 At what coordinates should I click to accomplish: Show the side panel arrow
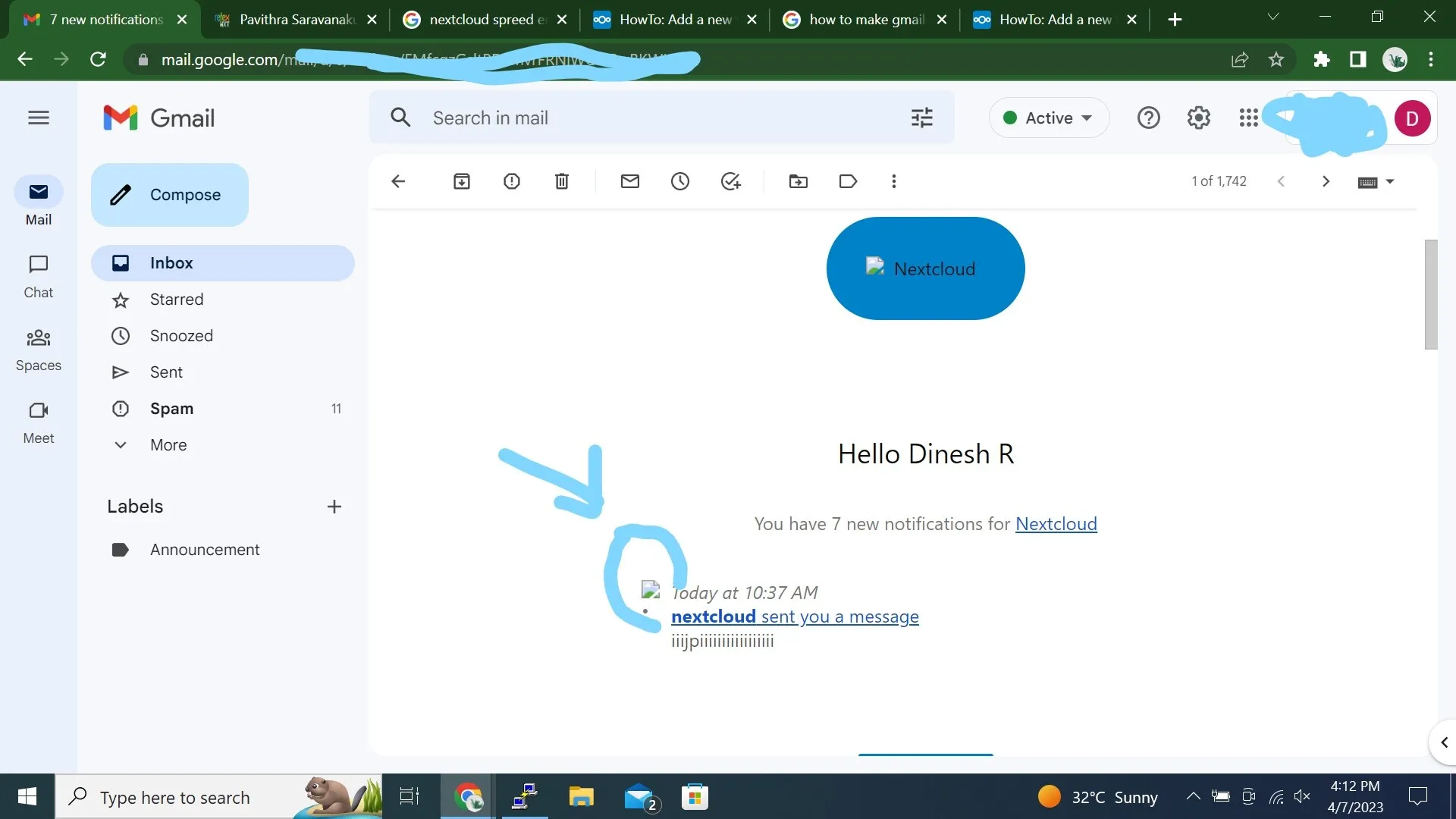(x=1443, y=742)
